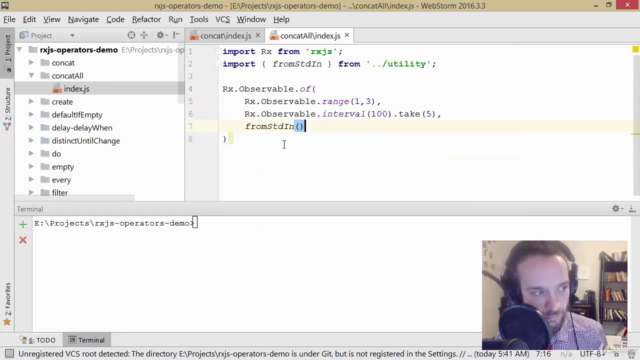The height and width of the screenshot is (360, 640).
Task: Expand the distinctUntilChange folder
Action: coord(31,140)
